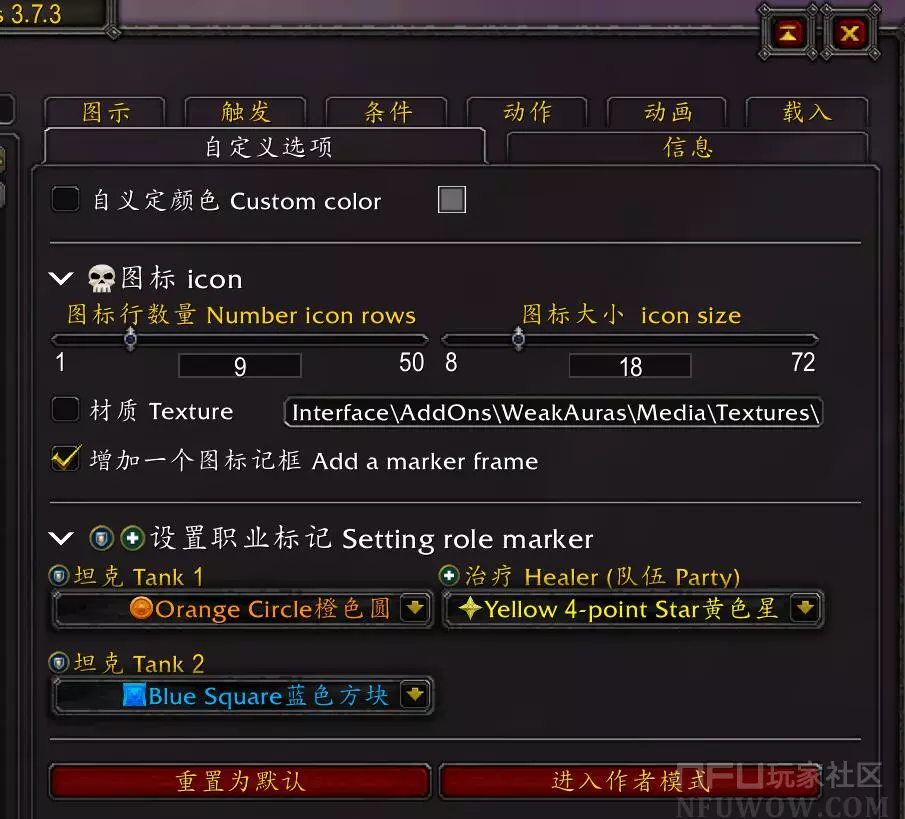Collapse the 图标 icon section chevron

pyautogui.click(x=61, y=278)
